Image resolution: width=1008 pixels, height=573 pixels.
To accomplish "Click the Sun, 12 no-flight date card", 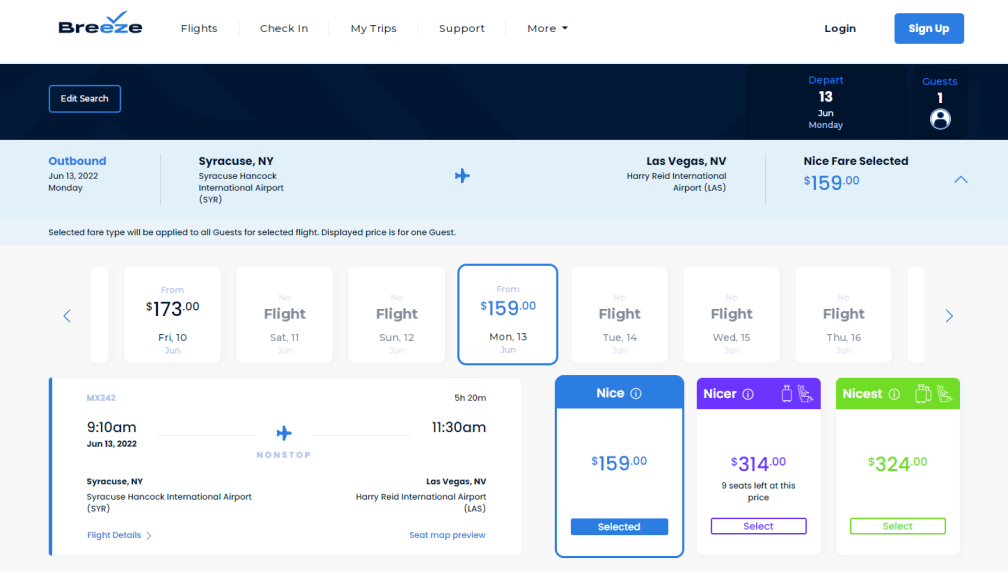I will pos(397,314).
